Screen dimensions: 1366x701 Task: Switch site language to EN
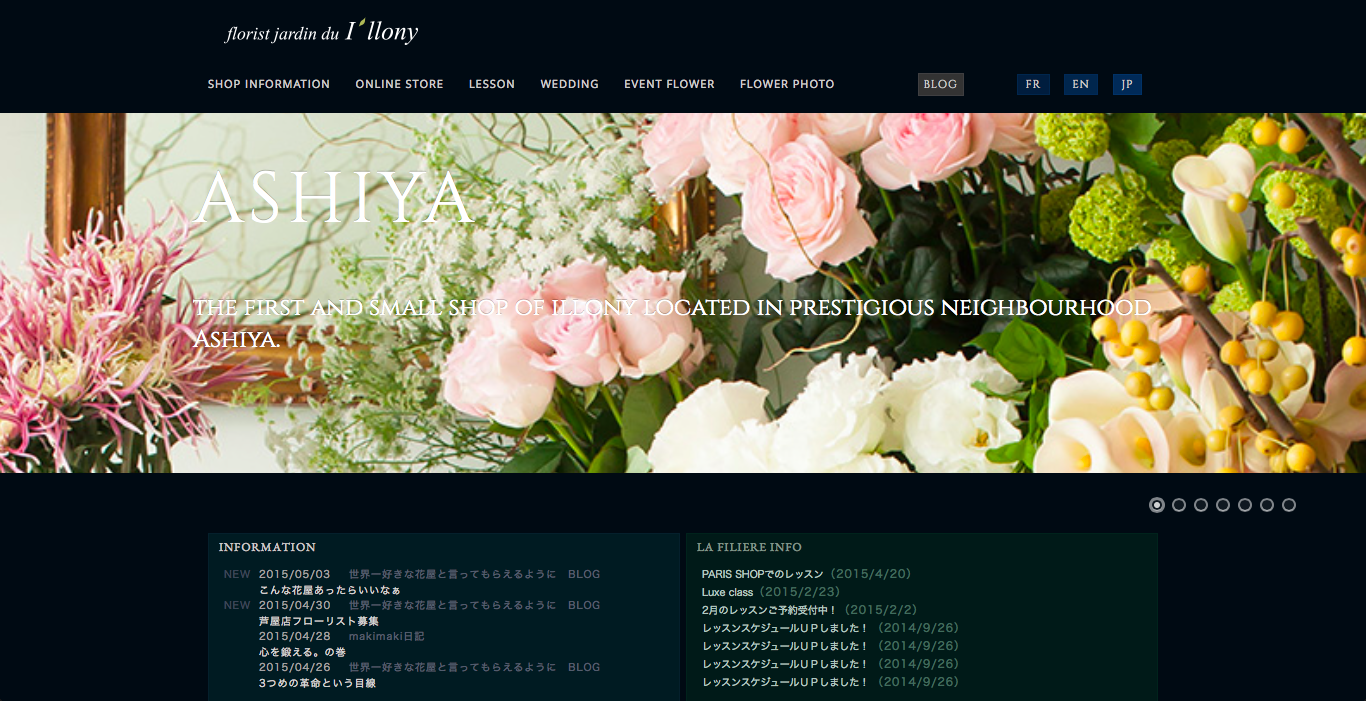(x=1080, y=84)
